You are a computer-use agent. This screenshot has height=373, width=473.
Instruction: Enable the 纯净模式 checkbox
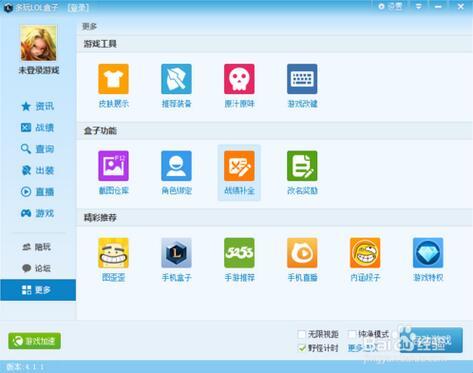352,334
